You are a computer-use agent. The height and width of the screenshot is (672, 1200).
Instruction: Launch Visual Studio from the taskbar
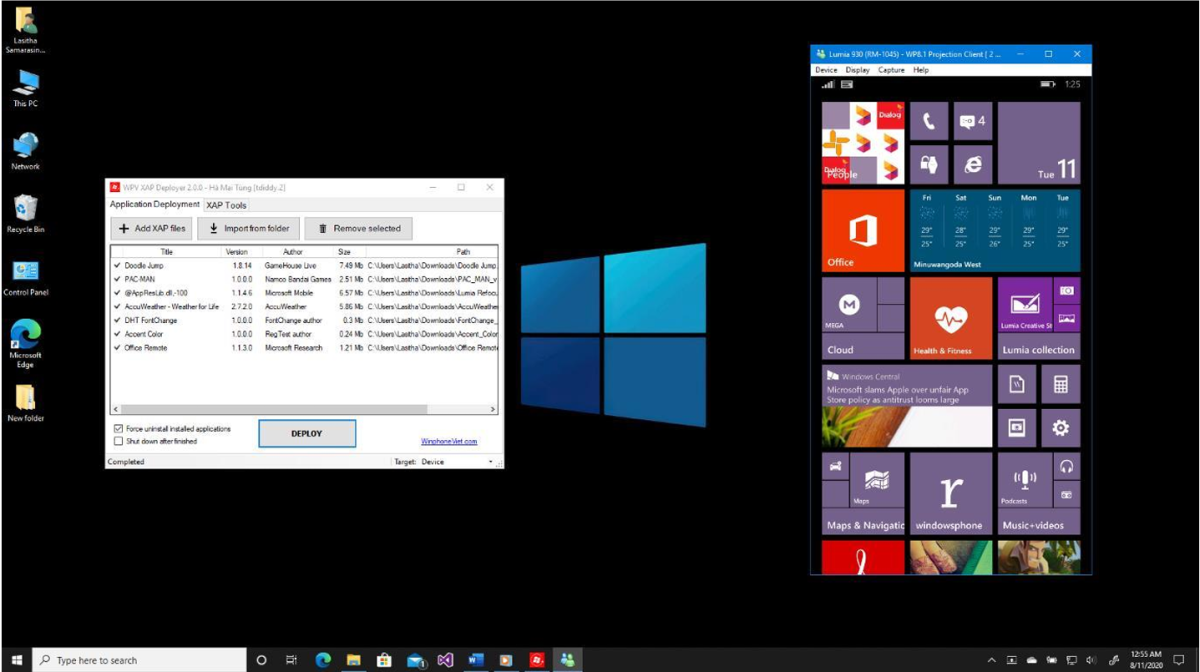(445, 660)
